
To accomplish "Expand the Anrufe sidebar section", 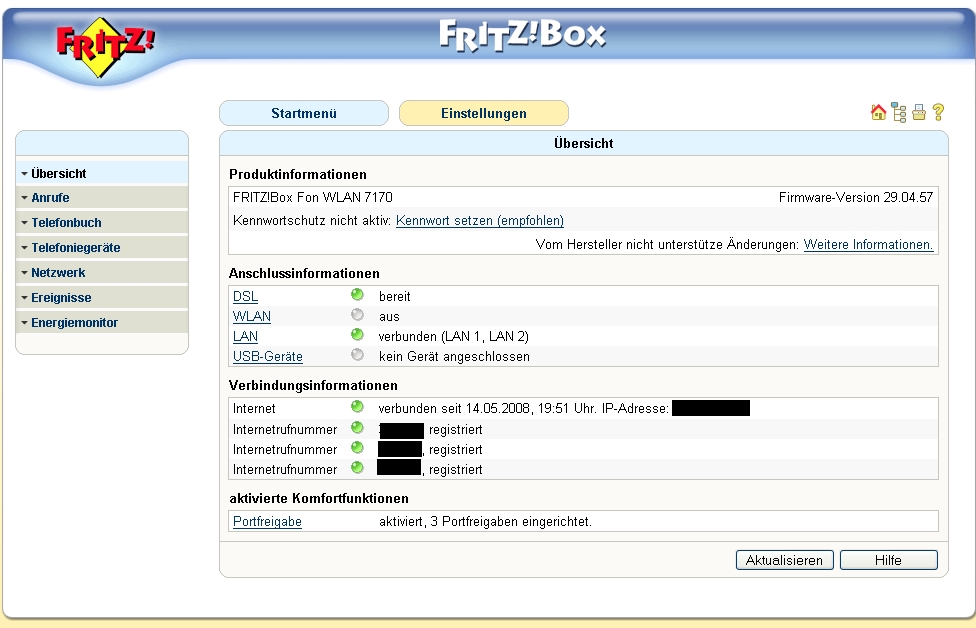I will tap(50, 198).
